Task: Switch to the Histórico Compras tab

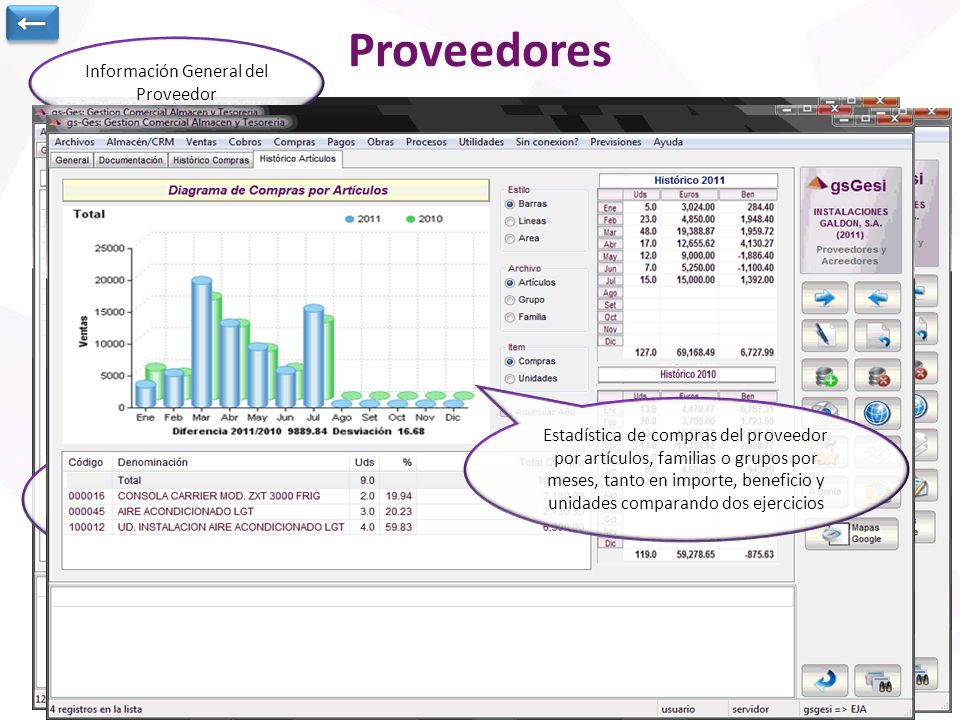Action: coord(211,160)
